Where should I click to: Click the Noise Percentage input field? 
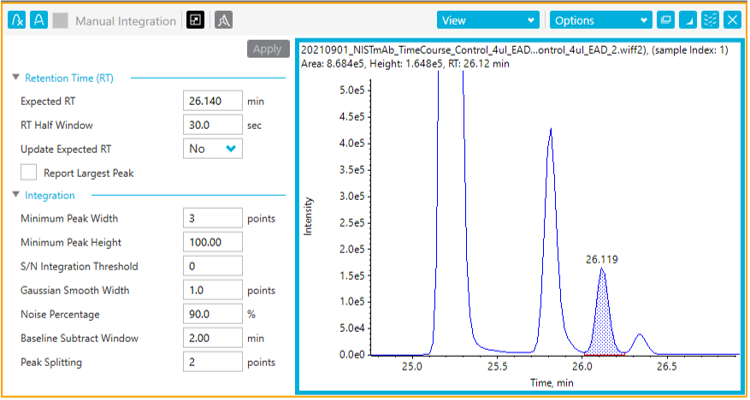point(214,314)
